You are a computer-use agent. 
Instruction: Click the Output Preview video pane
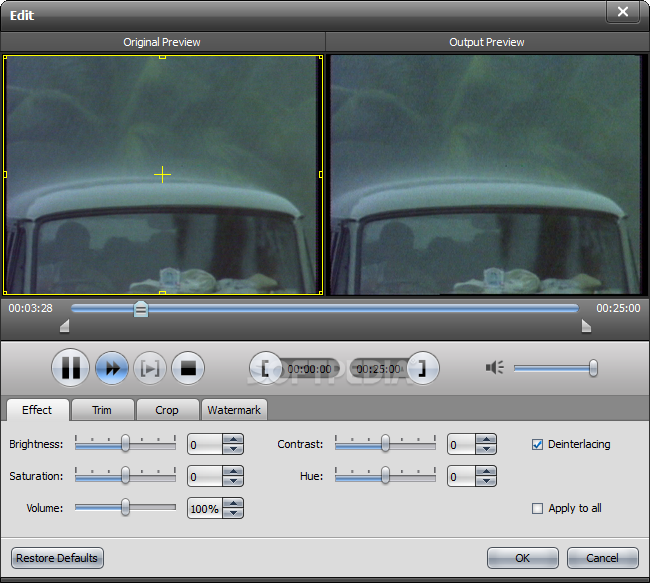pos(486,175)
